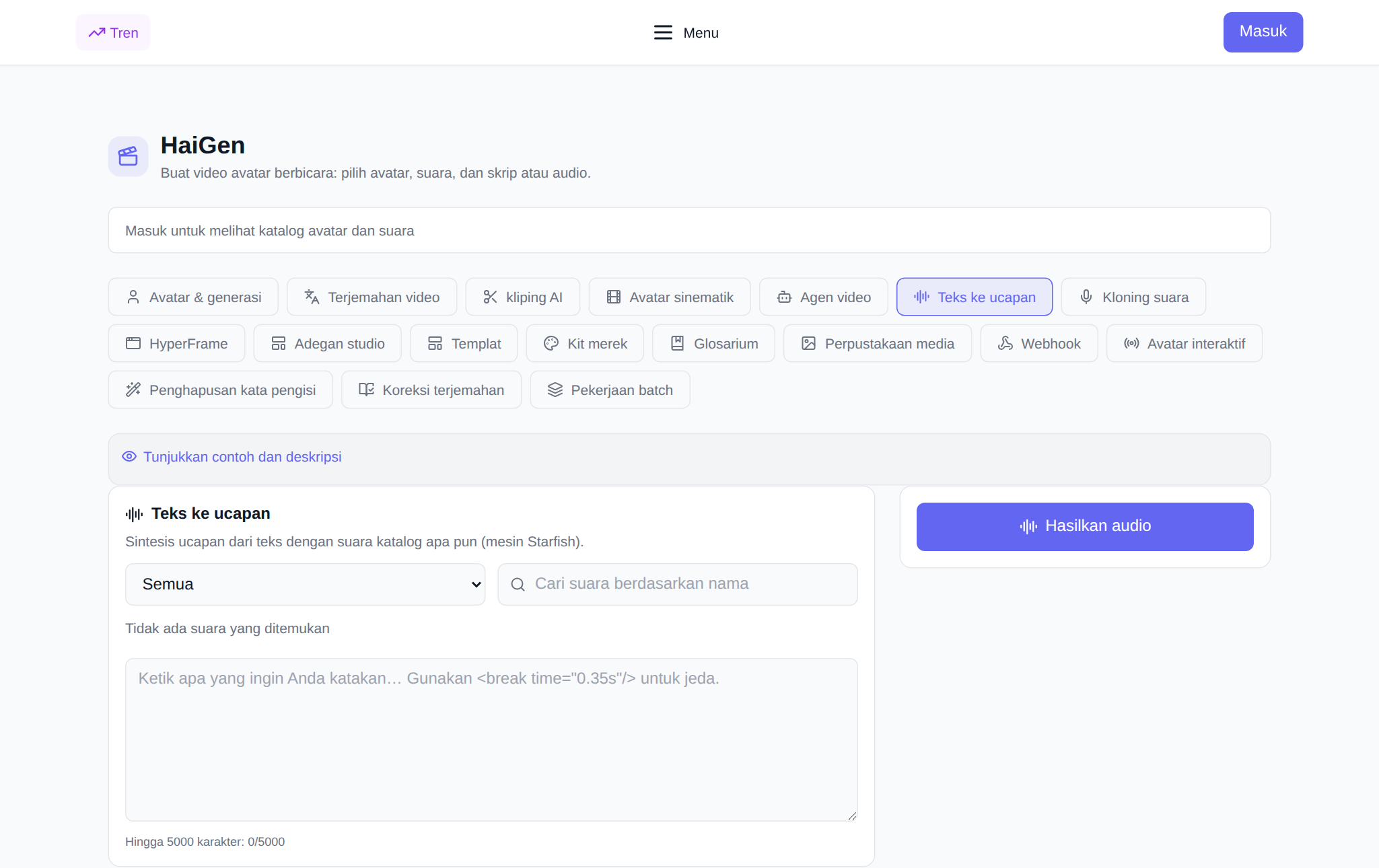Click the webhook icon
1379x868 pixels.
pyautogui.click(x=1005, y=343)
